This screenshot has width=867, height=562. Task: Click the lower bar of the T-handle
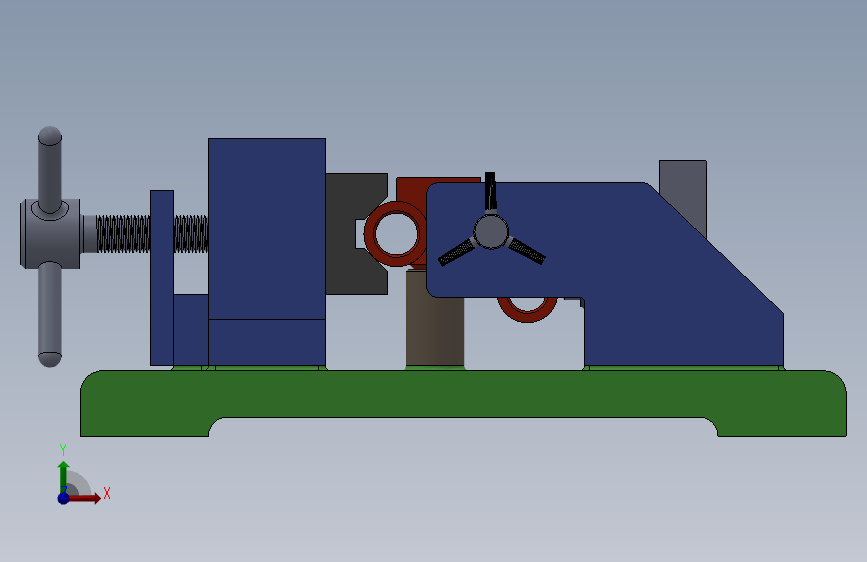point(50,314)
